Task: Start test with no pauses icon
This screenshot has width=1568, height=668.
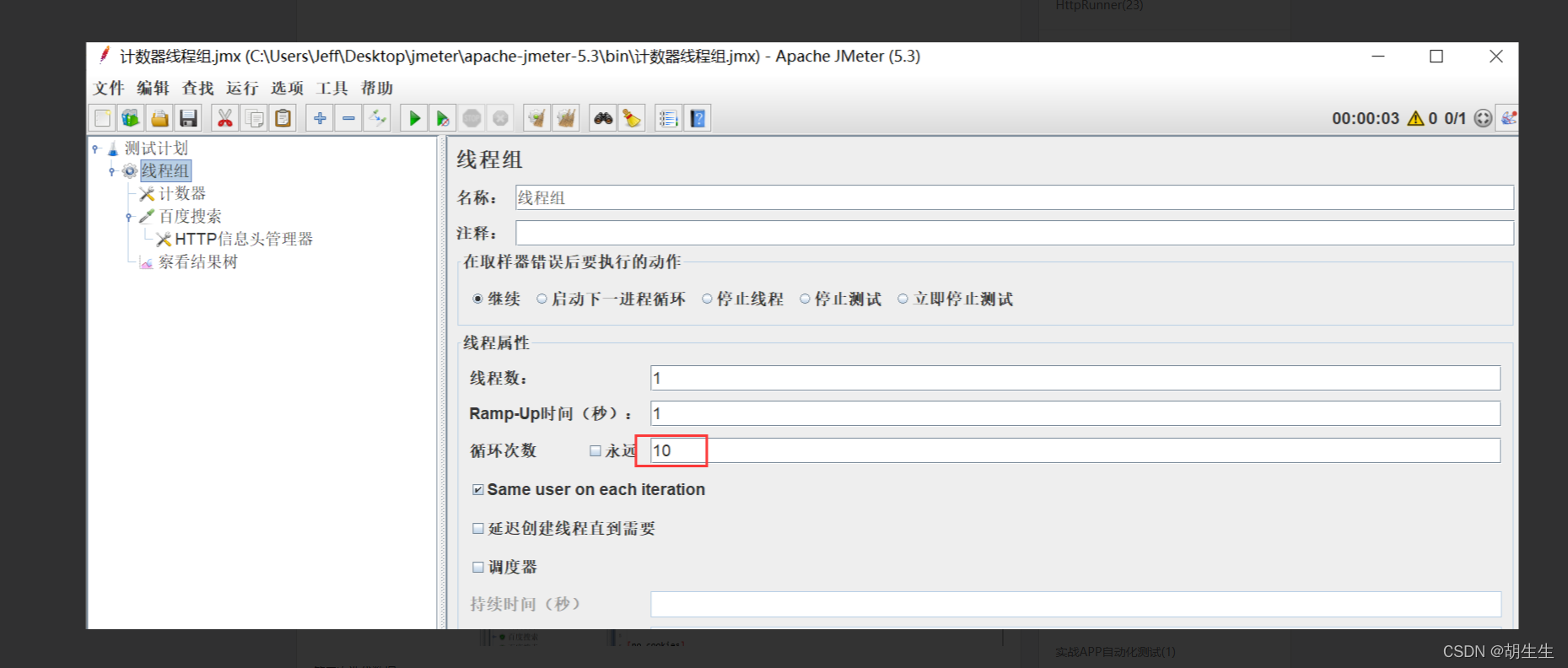Action: click(x=443, y=118)
